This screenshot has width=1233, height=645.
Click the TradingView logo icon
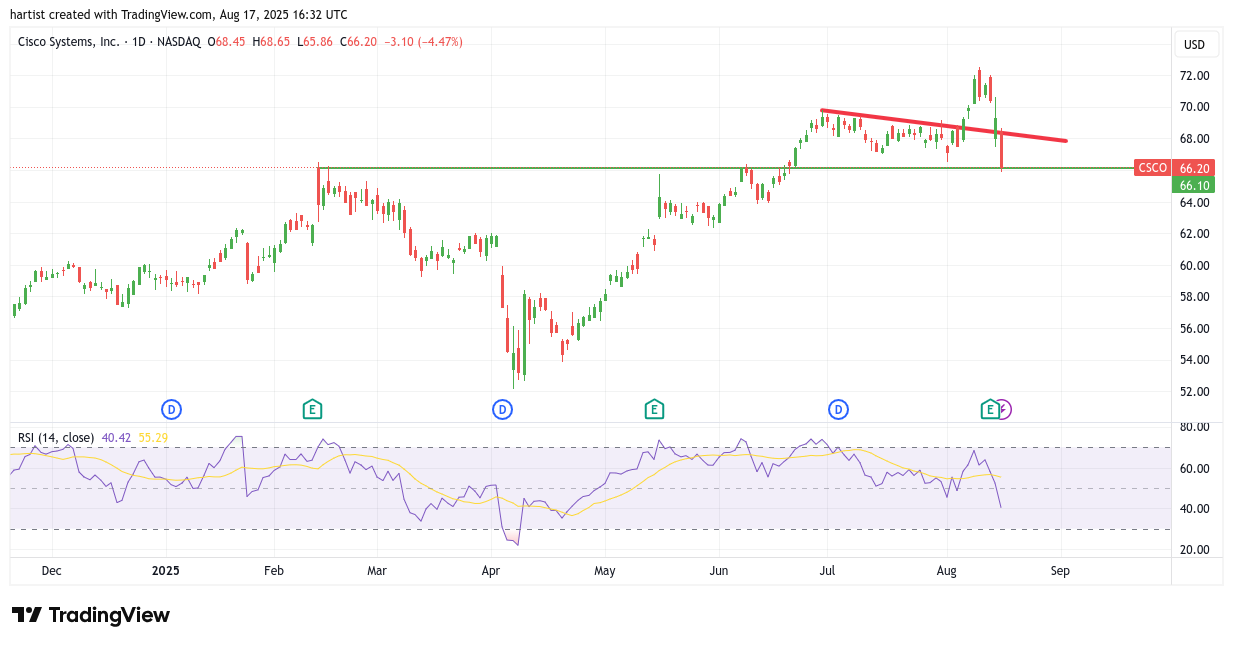point(26,615)
